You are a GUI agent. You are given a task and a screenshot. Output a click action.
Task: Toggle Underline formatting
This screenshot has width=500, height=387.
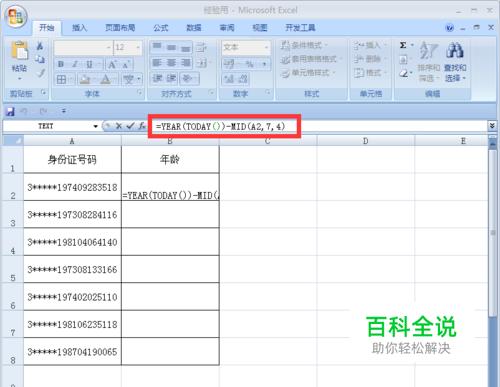(x=89, y=64)
